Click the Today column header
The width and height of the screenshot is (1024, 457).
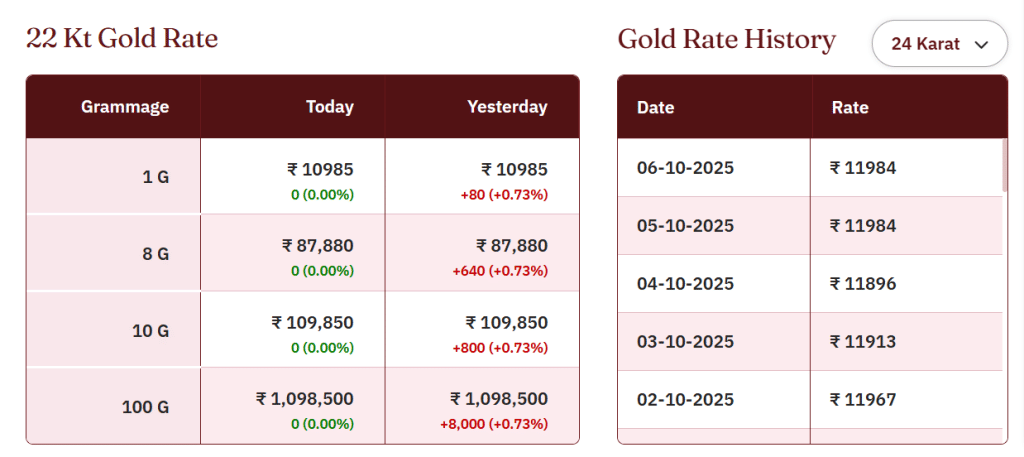click(329, 107)
